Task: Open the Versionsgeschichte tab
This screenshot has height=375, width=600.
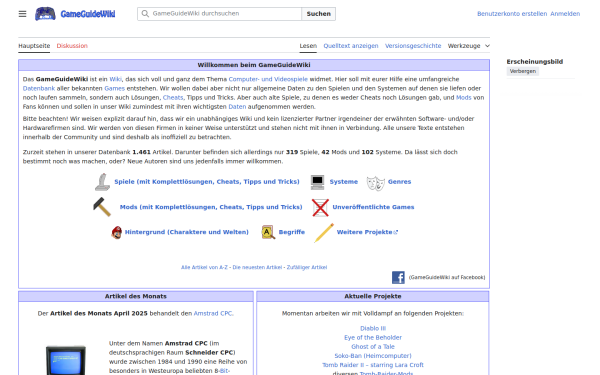Action: point(413,46)
